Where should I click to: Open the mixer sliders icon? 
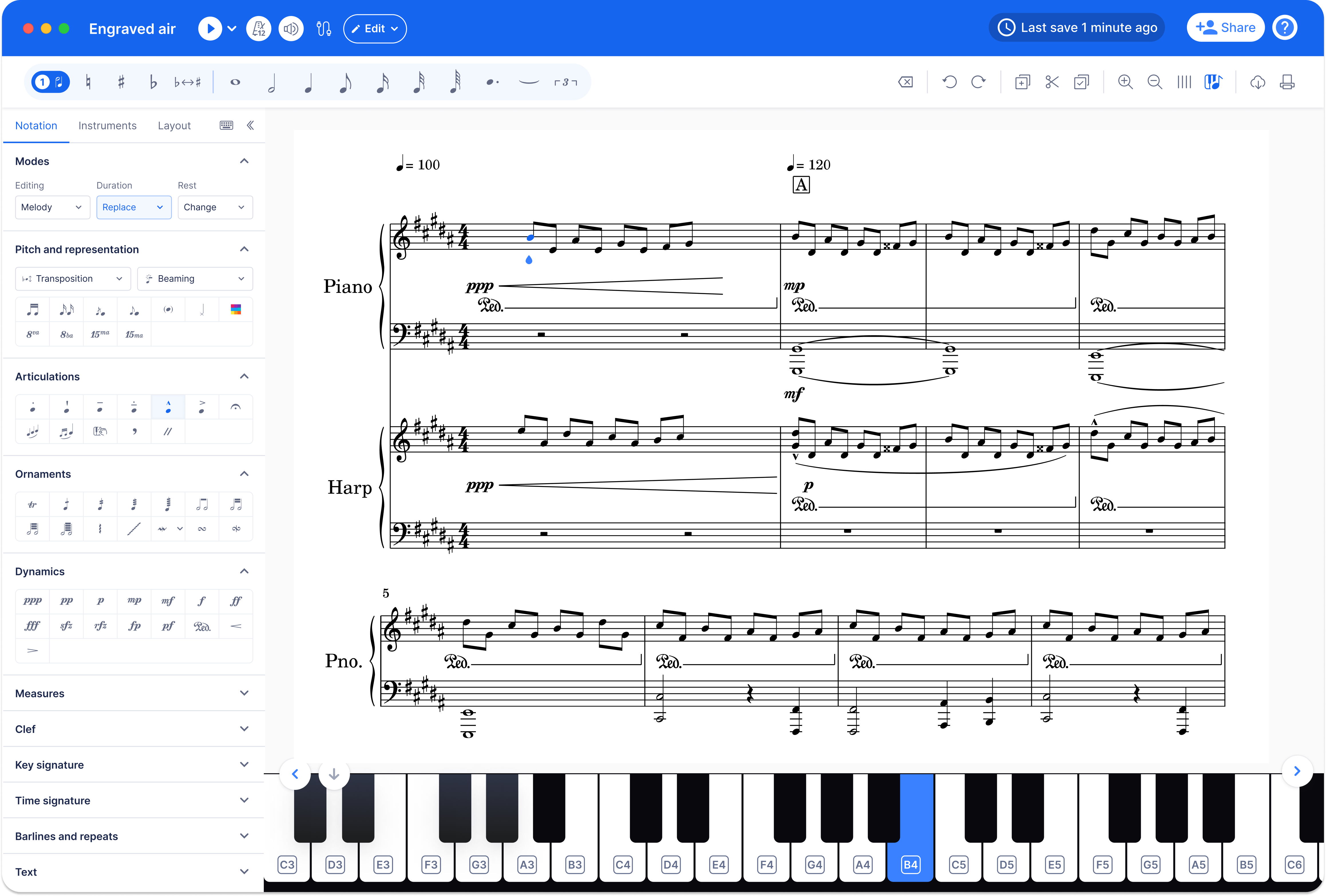coord(324,29)
